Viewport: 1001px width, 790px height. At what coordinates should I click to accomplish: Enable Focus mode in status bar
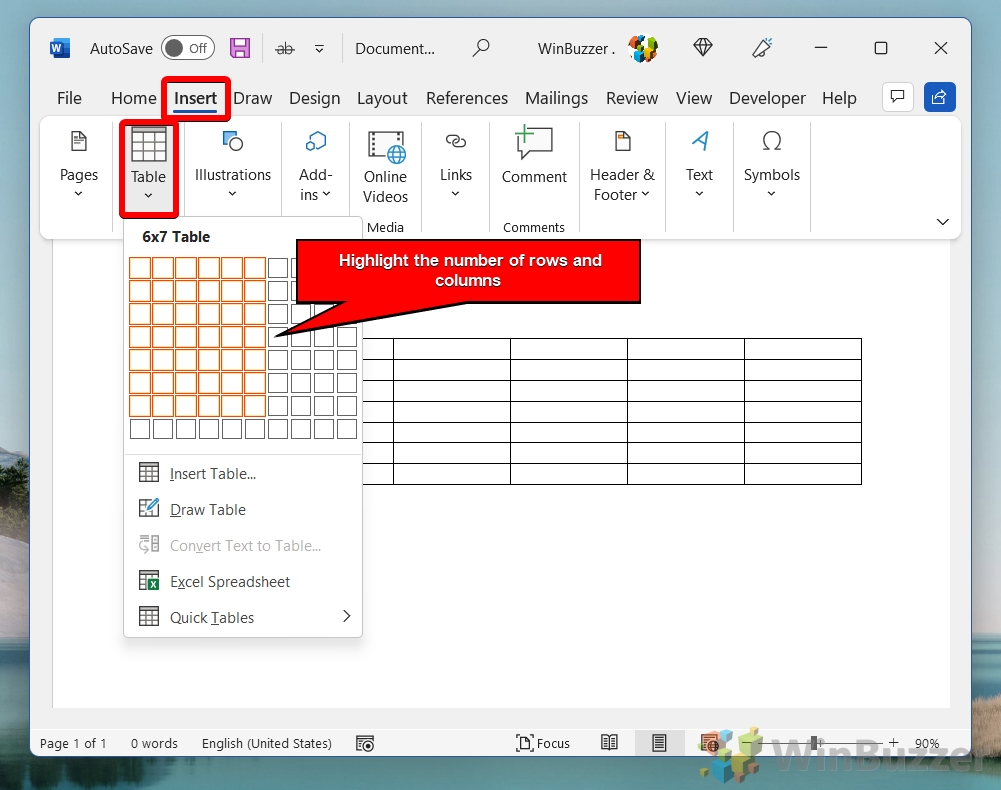543,743
